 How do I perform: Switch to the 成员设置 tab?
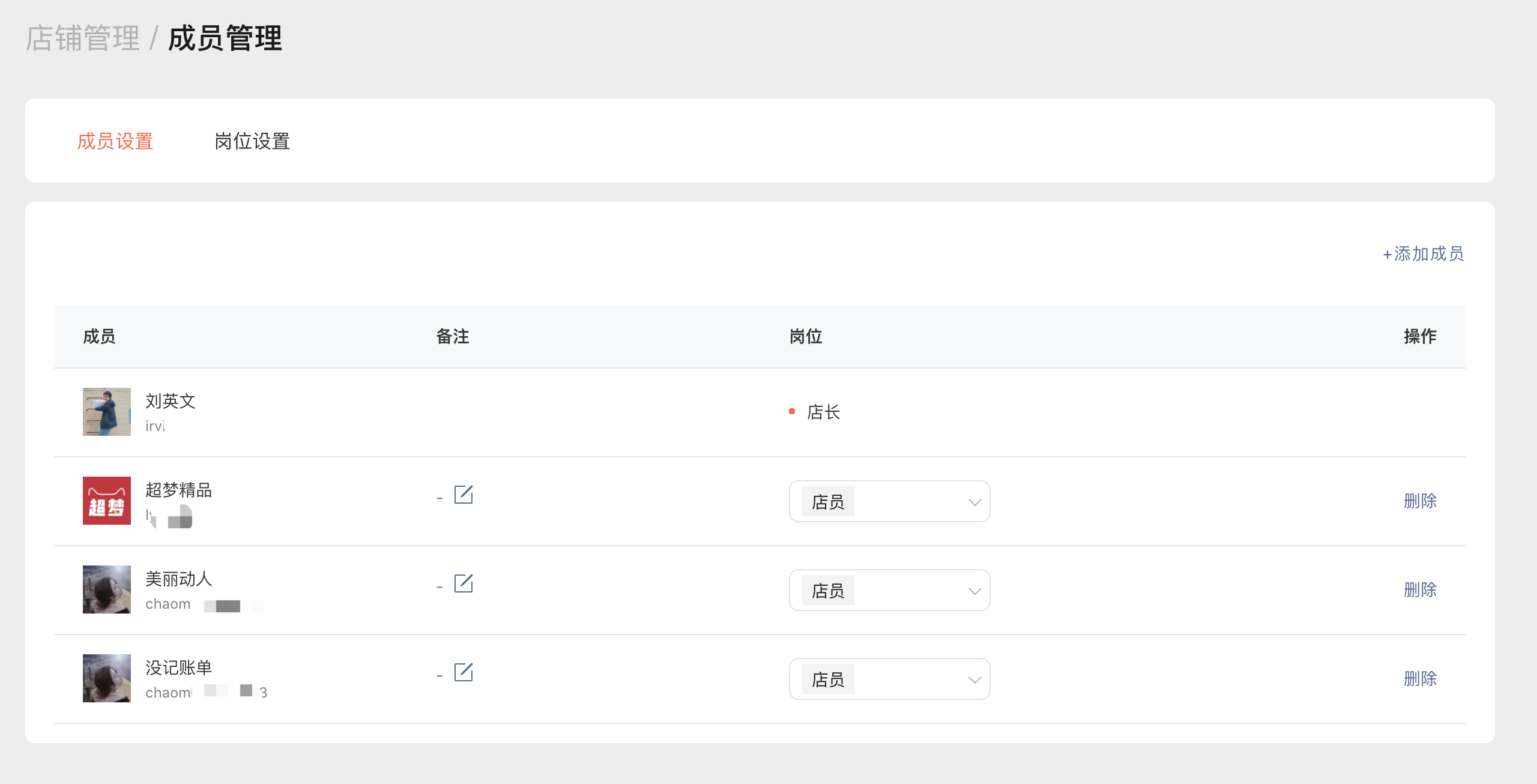click(115, 142)
